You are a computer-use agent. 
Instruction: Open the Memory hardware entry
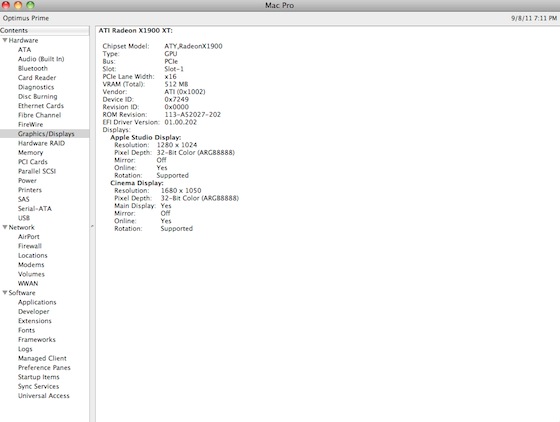click(x=31, y=152)
